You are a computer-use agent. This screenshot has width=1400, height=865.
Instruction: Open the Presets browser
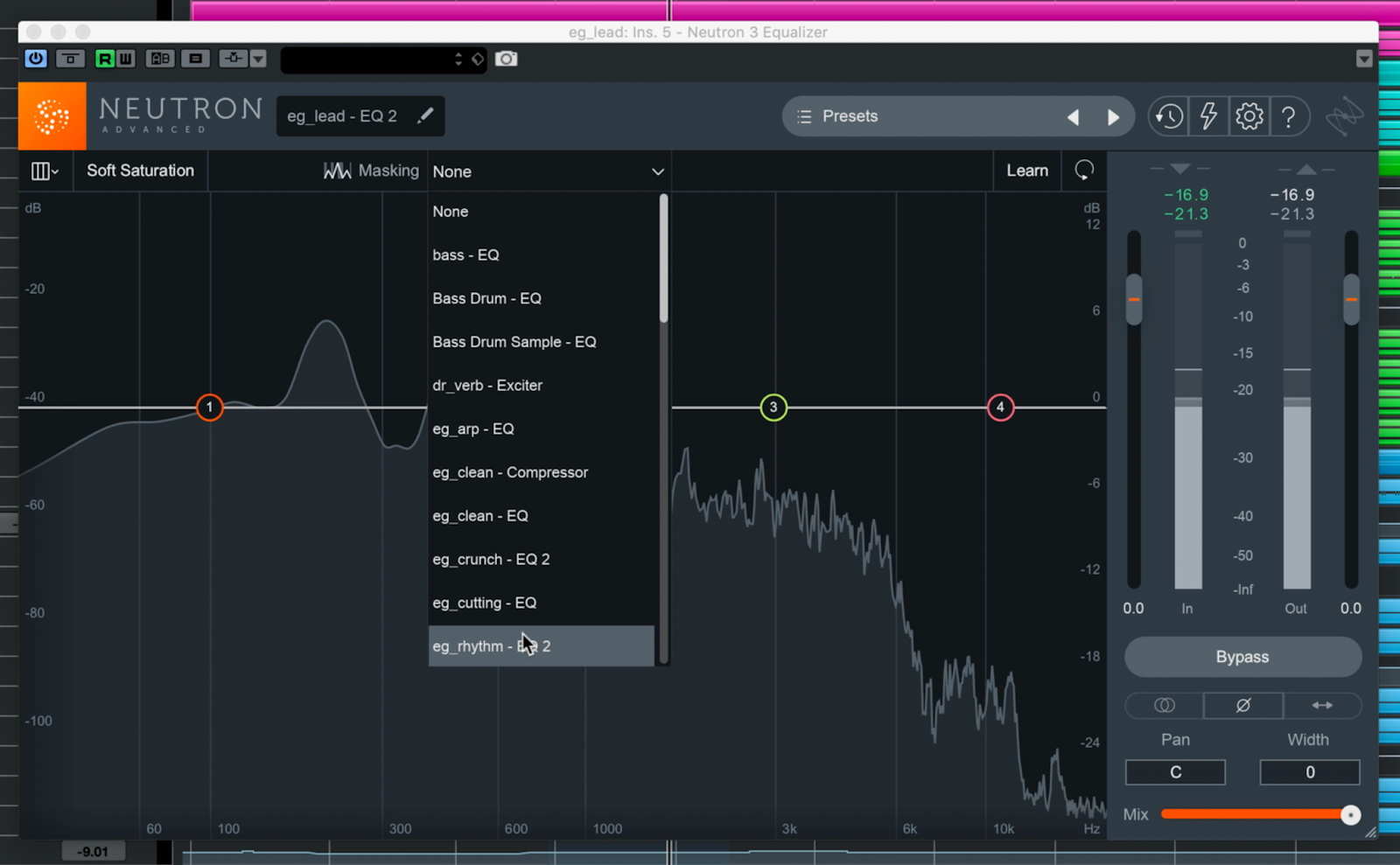[x=850, y=116]
